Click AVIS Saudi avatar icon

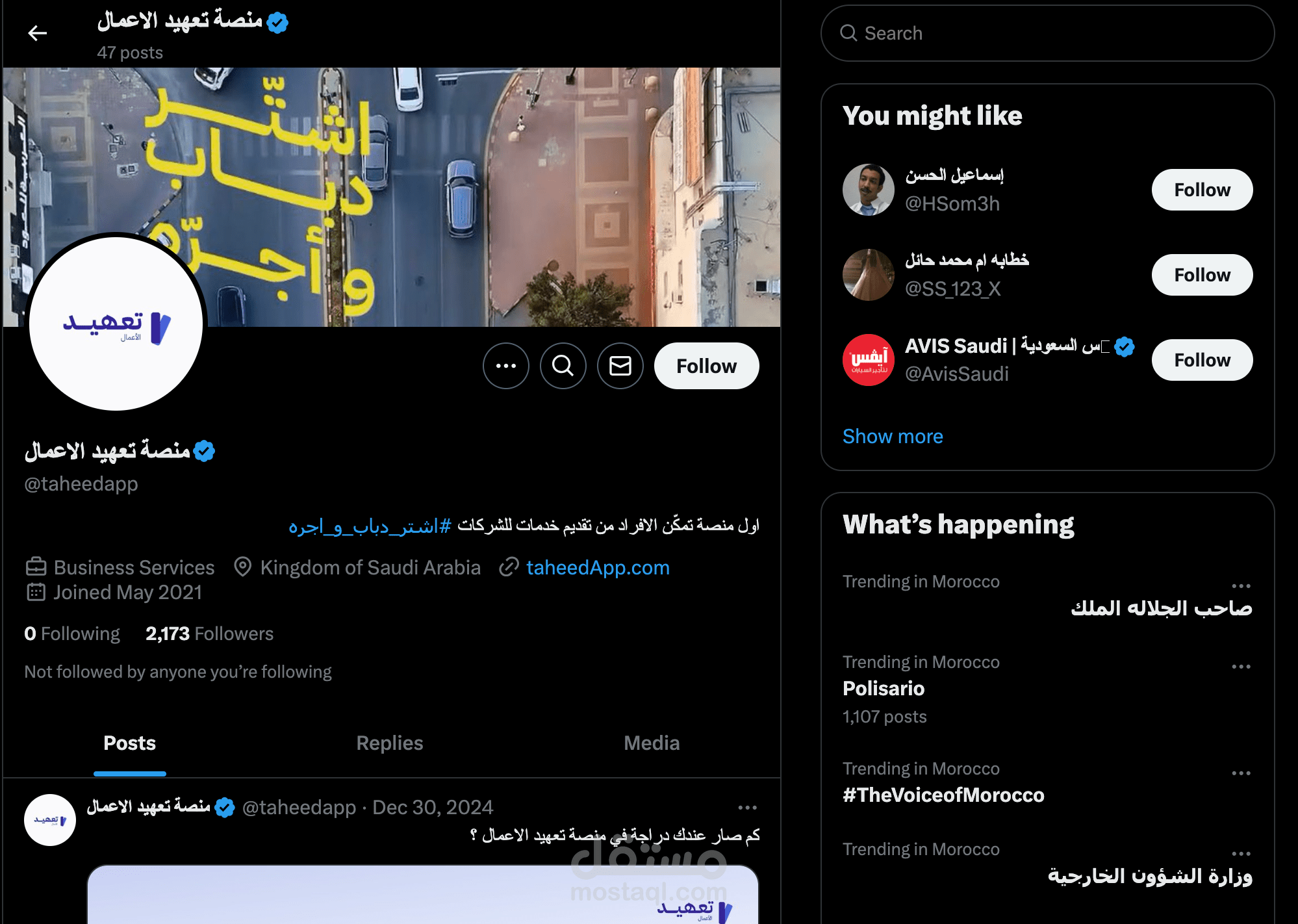pos(869,360)
